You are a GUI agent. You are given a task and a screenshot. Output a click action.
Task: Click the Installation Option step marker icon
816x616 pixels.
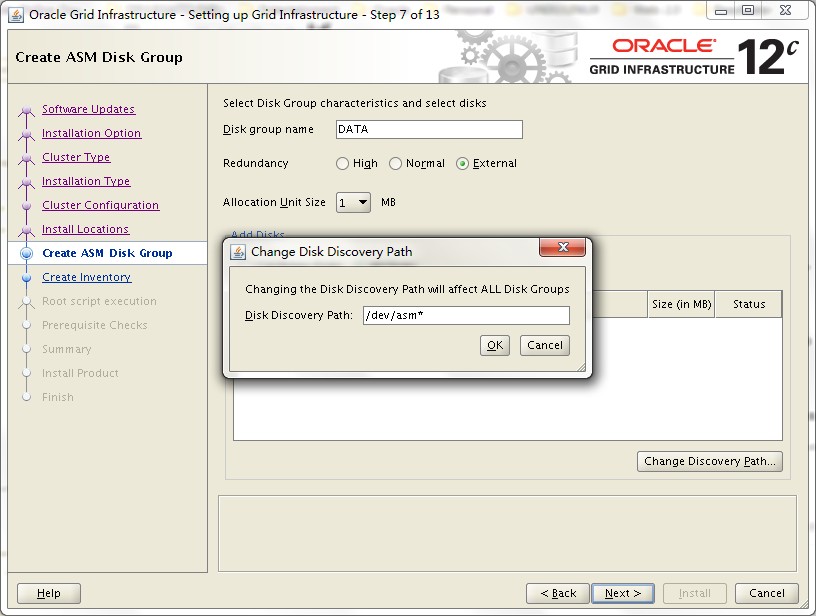27,134
